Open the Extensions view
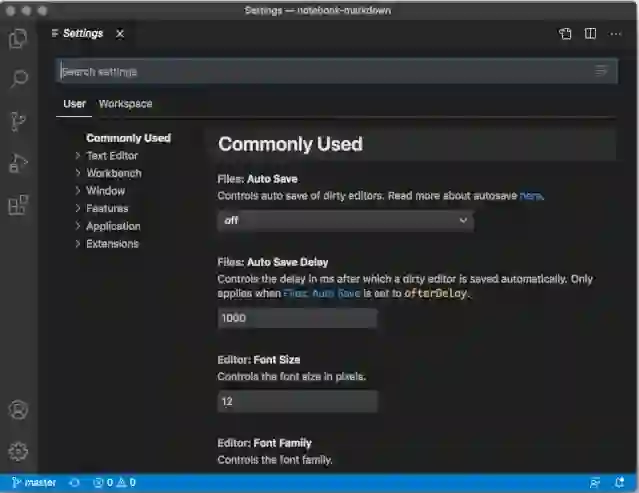 (x=18, y=205)
